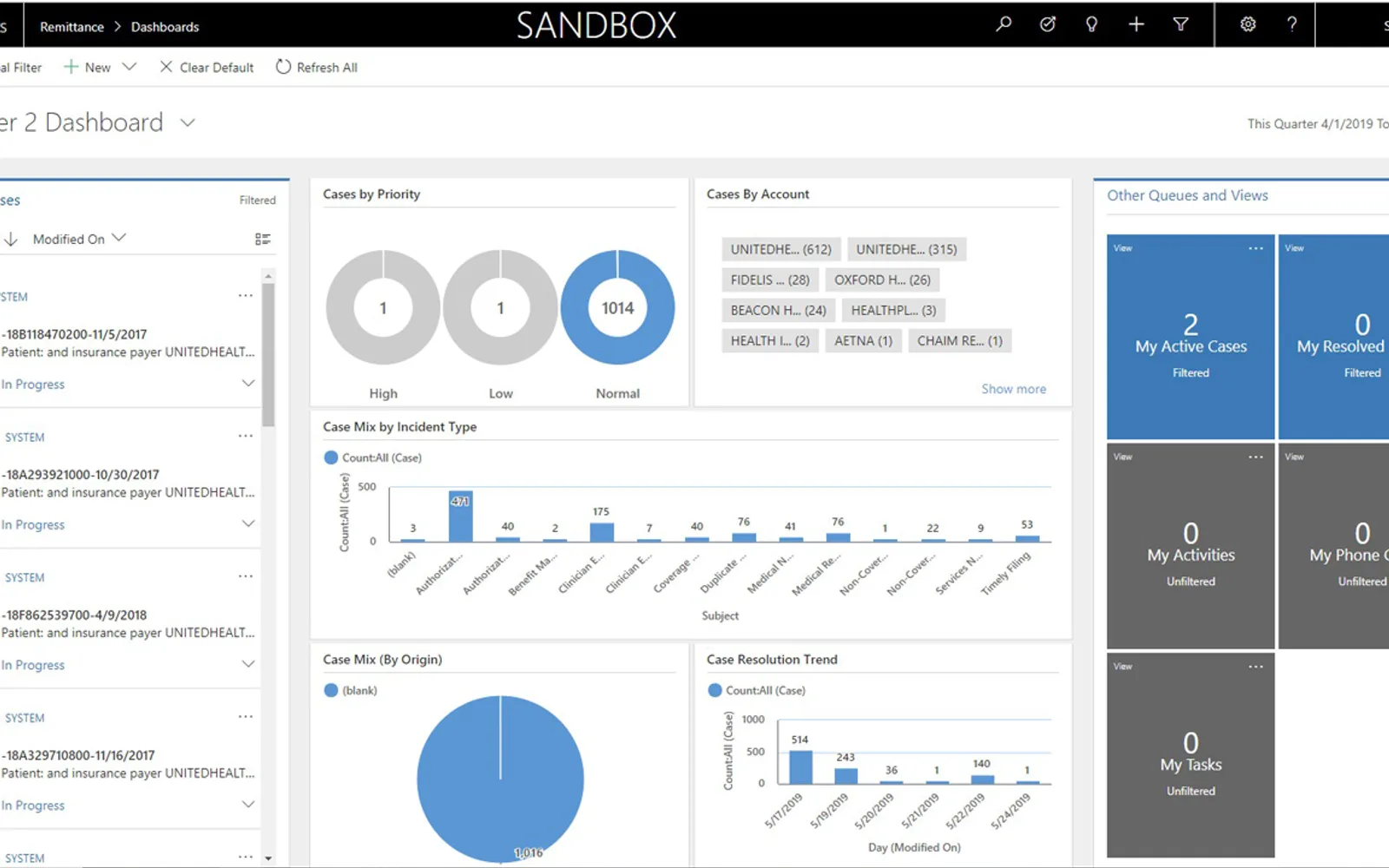
Task: Open the settings gear icon
Action: tap(1247, 24)
